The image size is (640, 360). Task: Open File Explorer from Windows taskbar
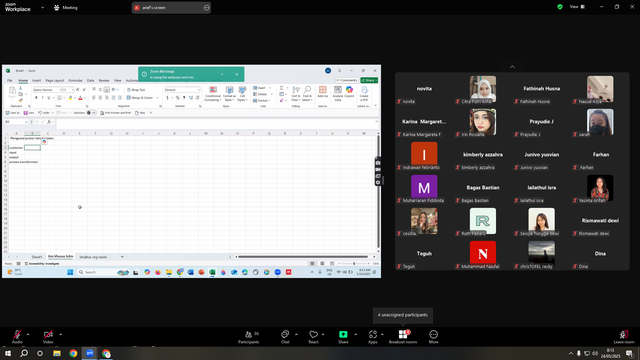coord(57,353)
